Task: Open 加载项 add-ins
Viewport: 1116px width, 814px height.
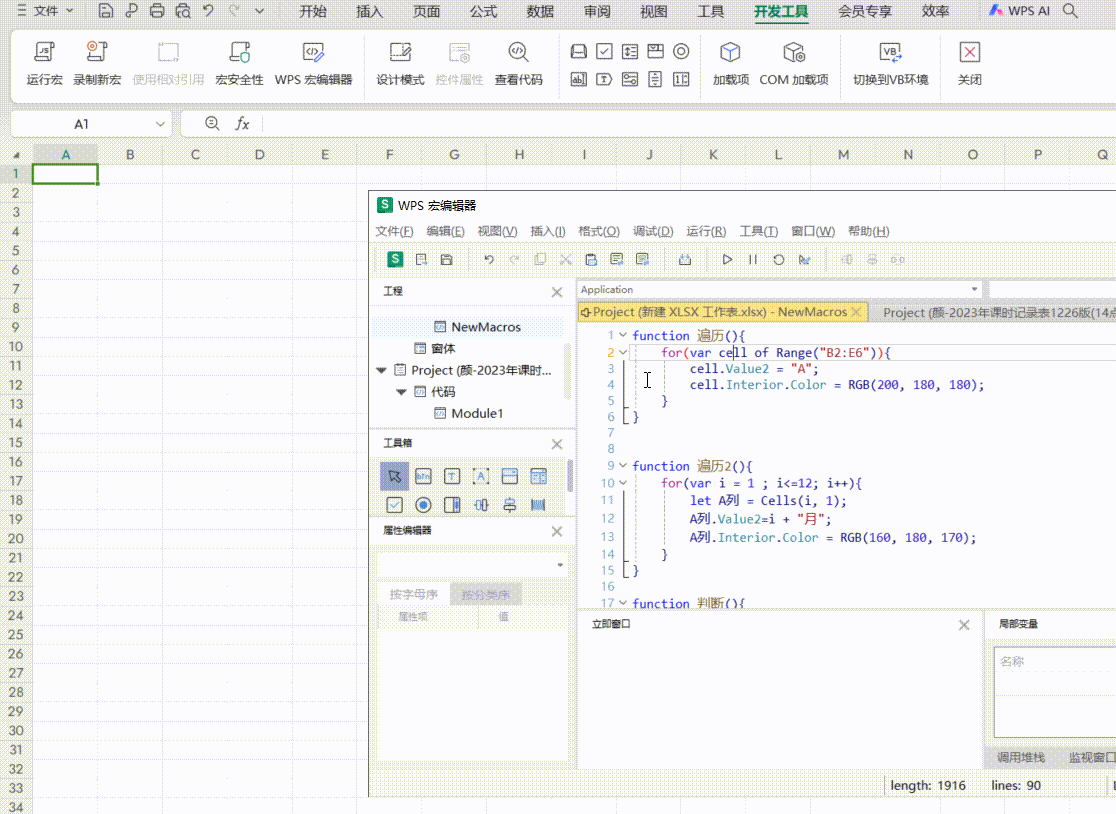Action: (731, 63)
